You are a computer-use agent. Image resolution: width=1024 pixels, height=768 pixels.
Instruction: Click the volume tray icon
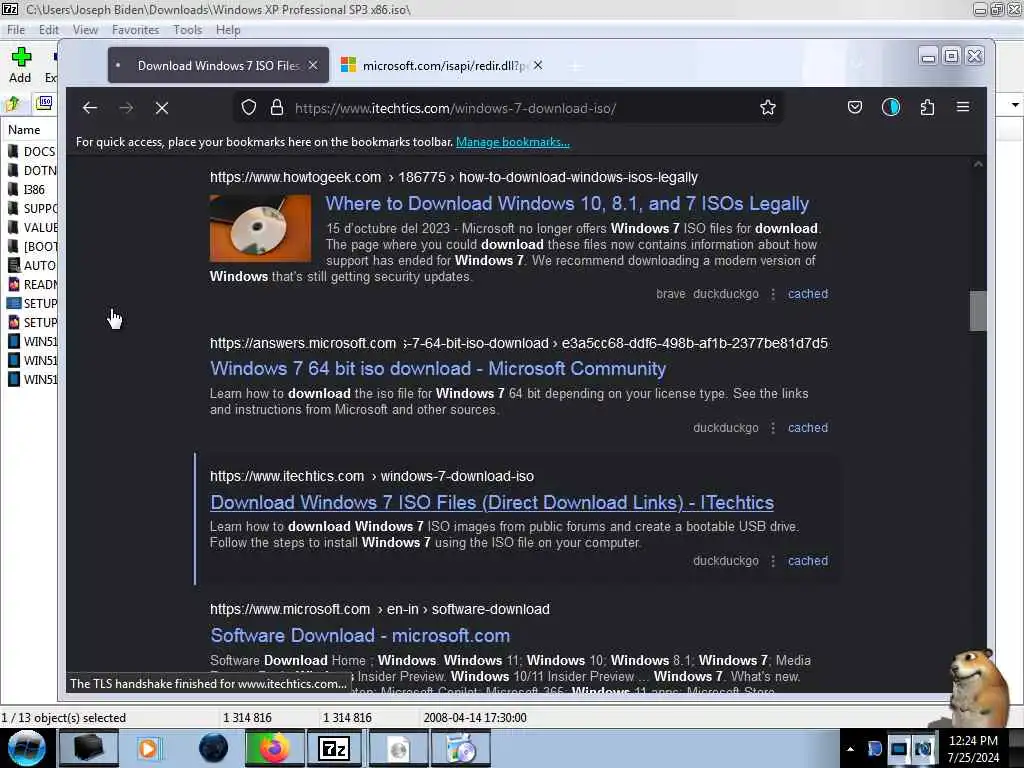922,748
